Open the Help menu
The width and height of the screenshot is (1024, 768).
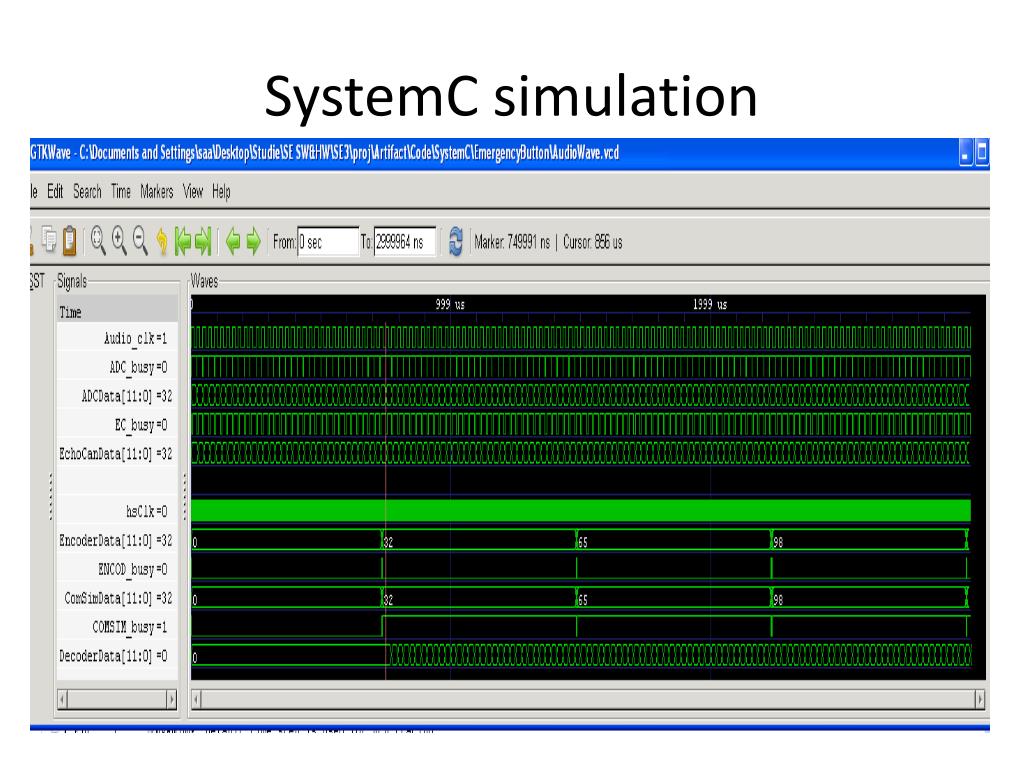[x=221, y=191]
